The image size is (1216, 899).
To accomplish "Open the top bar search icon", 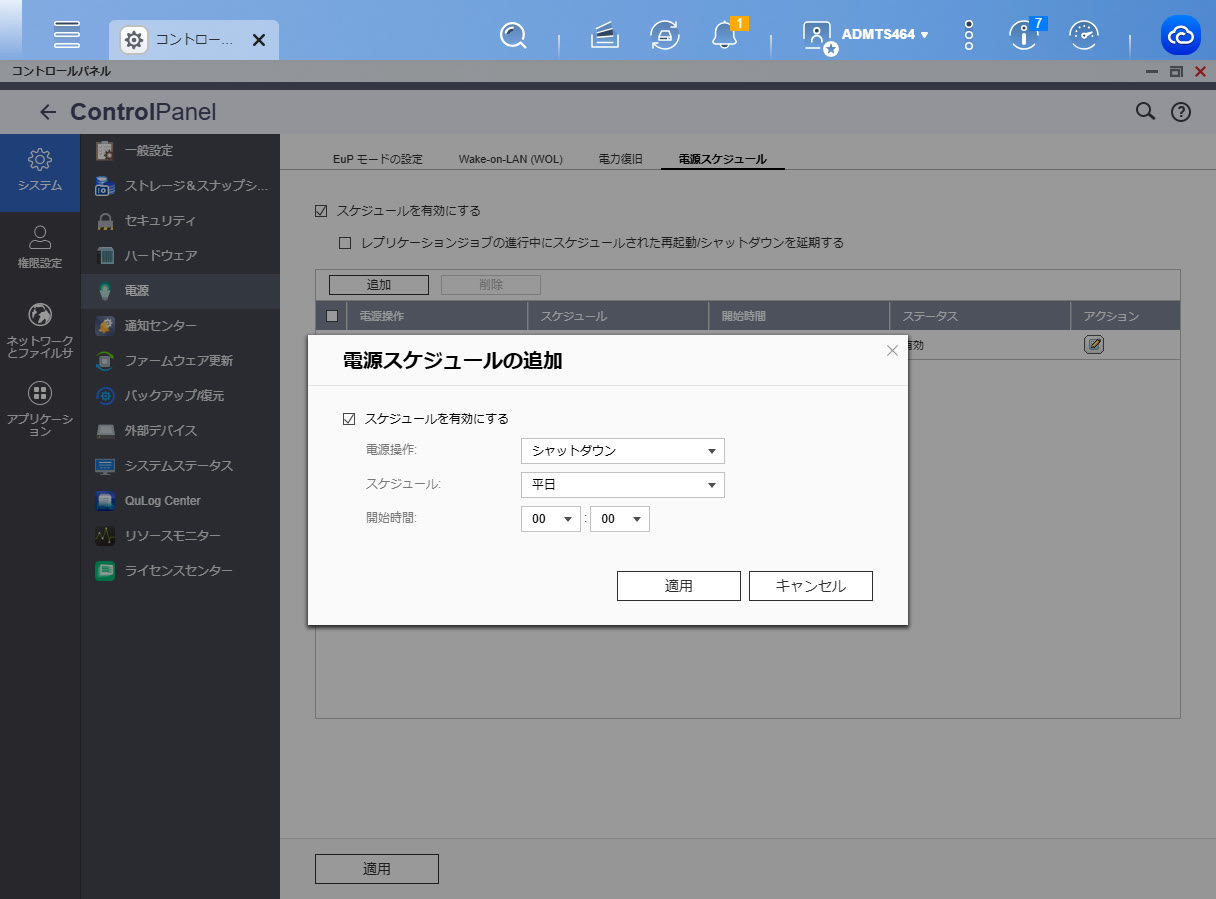I will tap(513, 35).
